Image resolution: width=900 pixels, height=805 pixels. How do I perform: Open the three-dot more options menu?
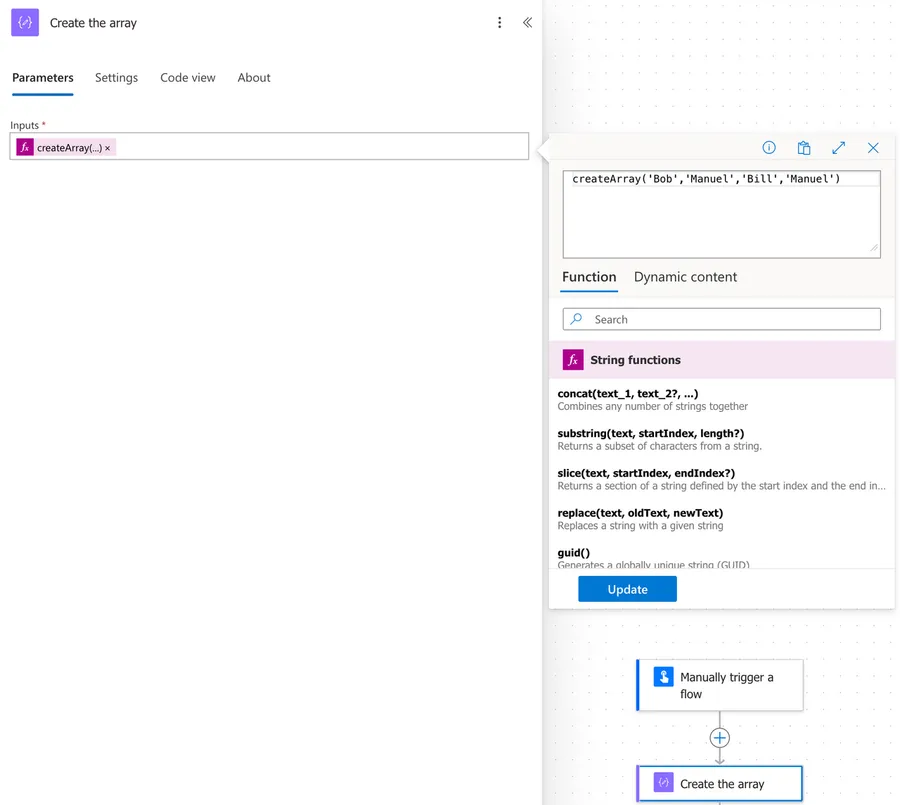click(500, 23)
